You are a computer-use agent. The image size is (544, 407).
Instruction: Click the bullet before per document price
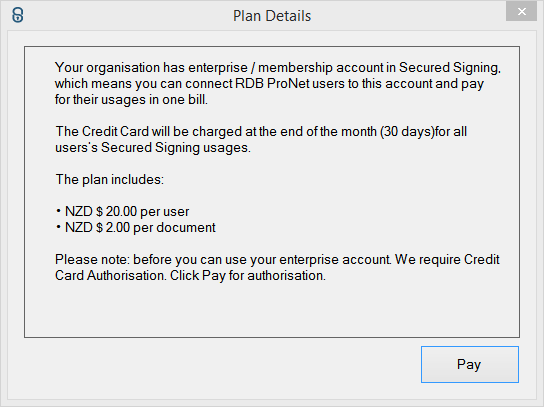[58, 227]
